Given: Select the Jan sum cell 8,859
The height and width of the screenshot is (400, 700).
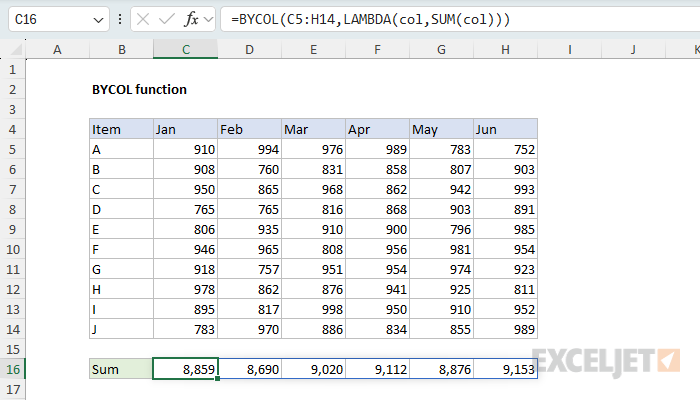Looking at the screenshot, I should tap(186, 370).
